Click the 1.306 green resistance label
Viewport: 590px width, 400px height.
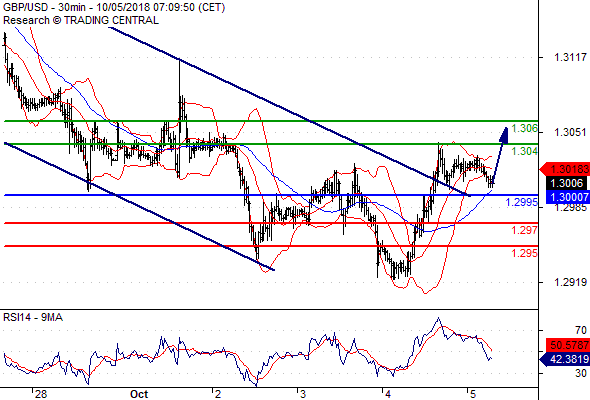(524, 128)
